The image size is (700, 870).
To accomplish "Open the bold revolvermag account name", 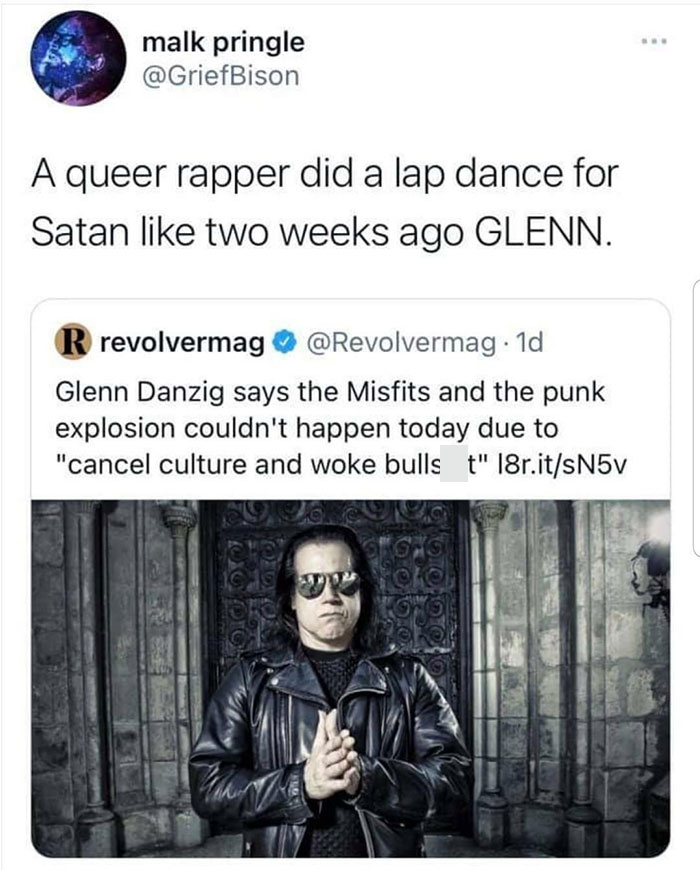I will click(x=182, y=344).
